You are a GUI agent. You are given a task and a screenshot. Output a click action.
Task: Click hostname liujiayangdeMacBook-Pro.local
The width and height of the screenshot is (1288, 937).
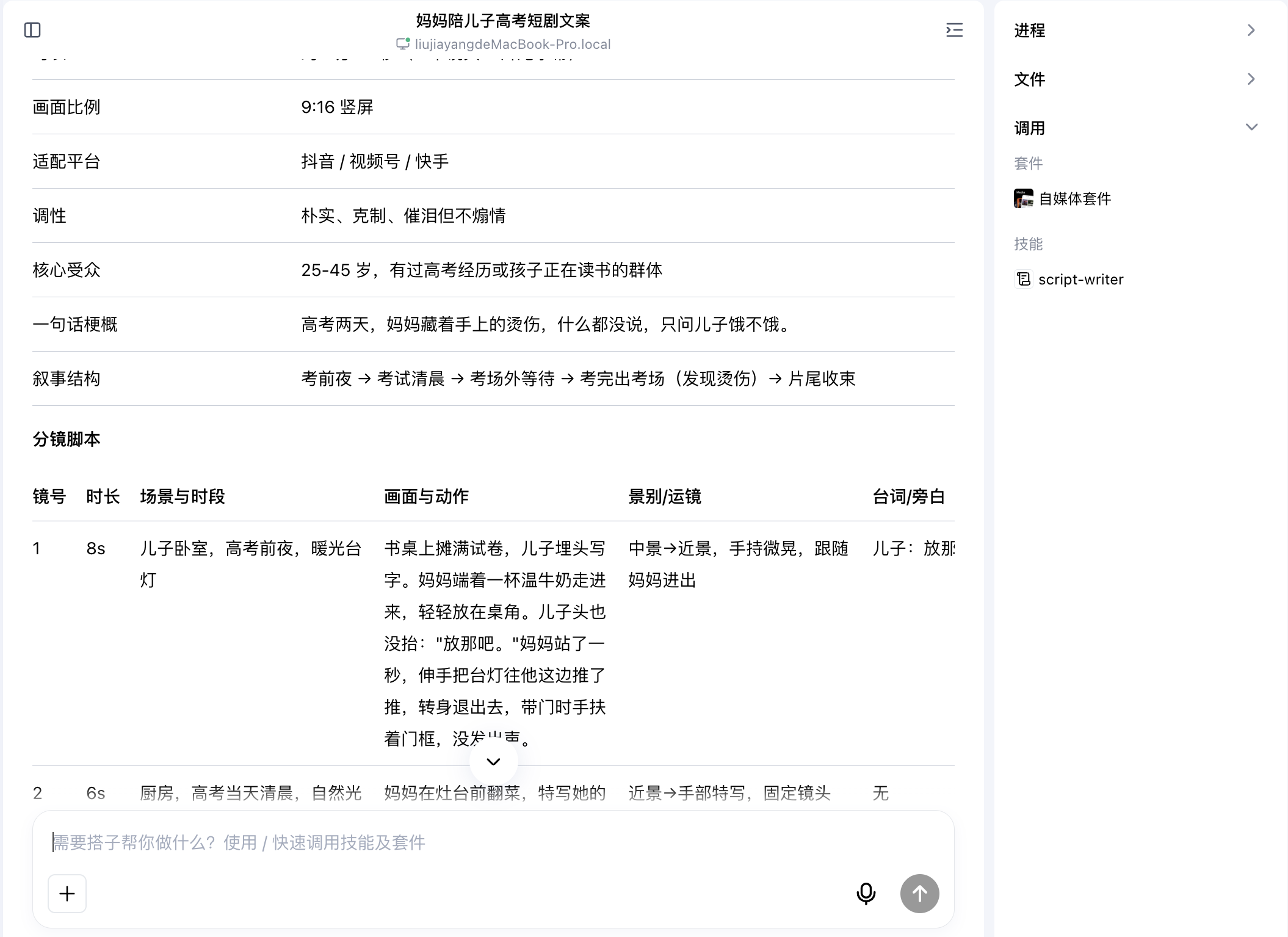513,44
